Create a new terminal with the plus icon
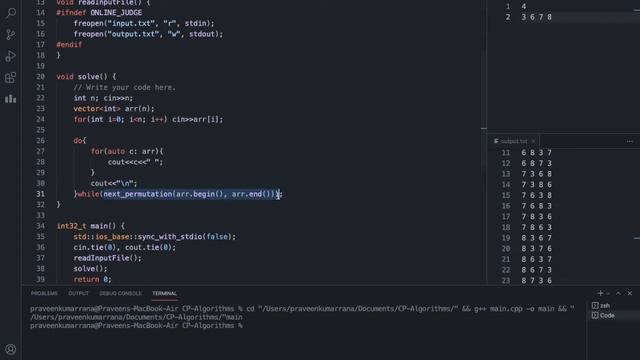Viewport: 640px width, 360px height. (x=600, y=293)
